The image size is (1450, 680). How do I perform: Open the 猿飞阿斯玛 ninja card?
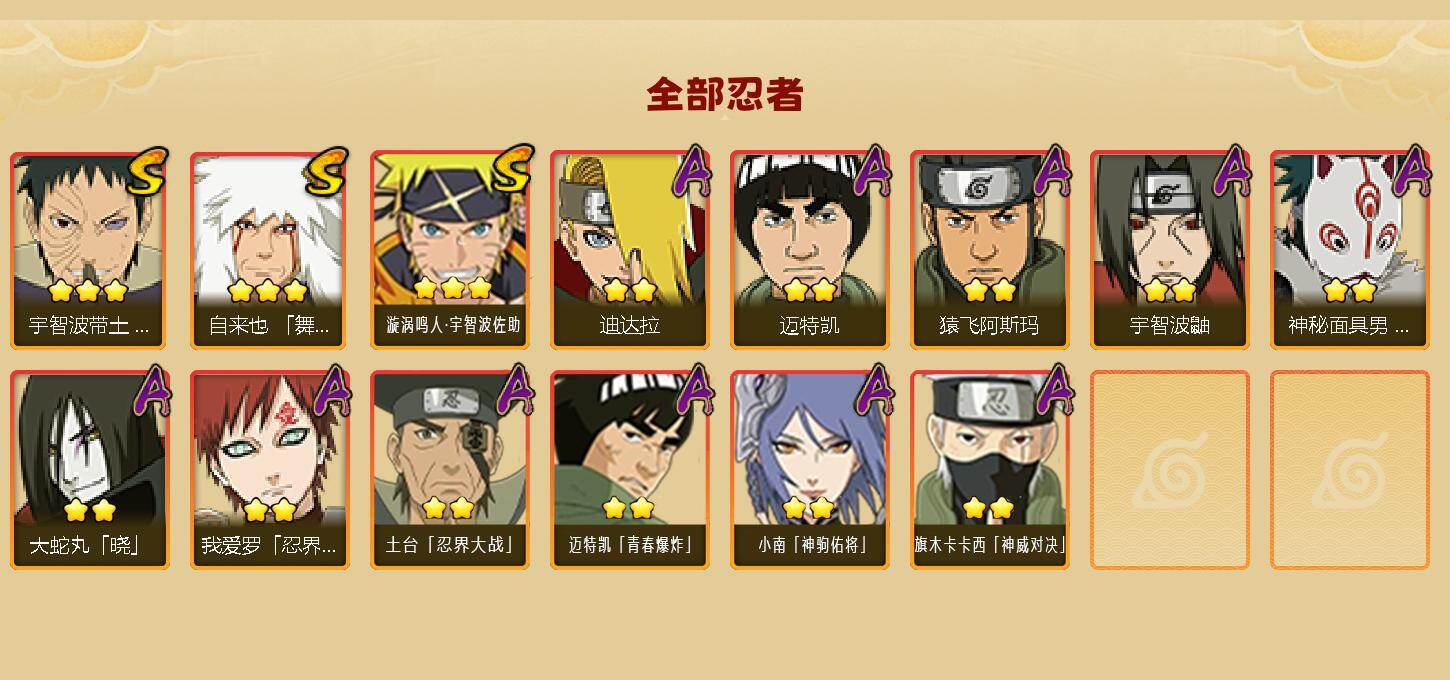click(990, 250)
